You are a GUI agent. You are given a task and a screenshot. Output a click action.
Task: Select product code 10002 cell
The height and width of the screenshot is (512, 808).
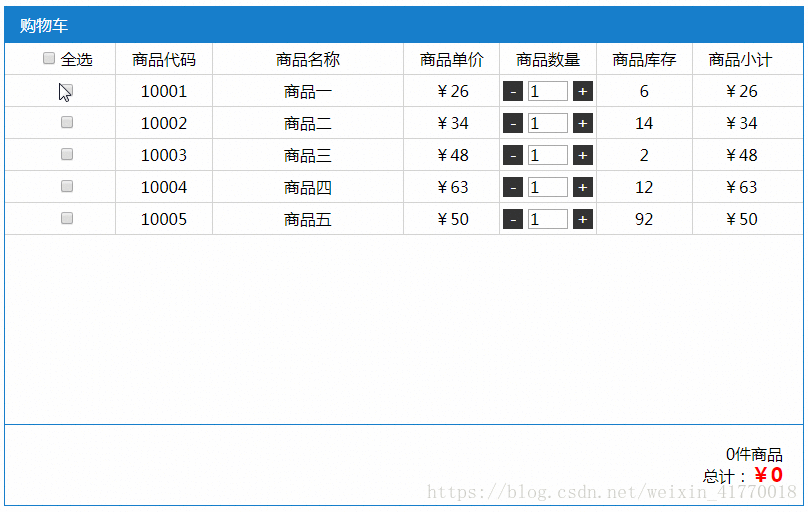click(x=164, y=123)
